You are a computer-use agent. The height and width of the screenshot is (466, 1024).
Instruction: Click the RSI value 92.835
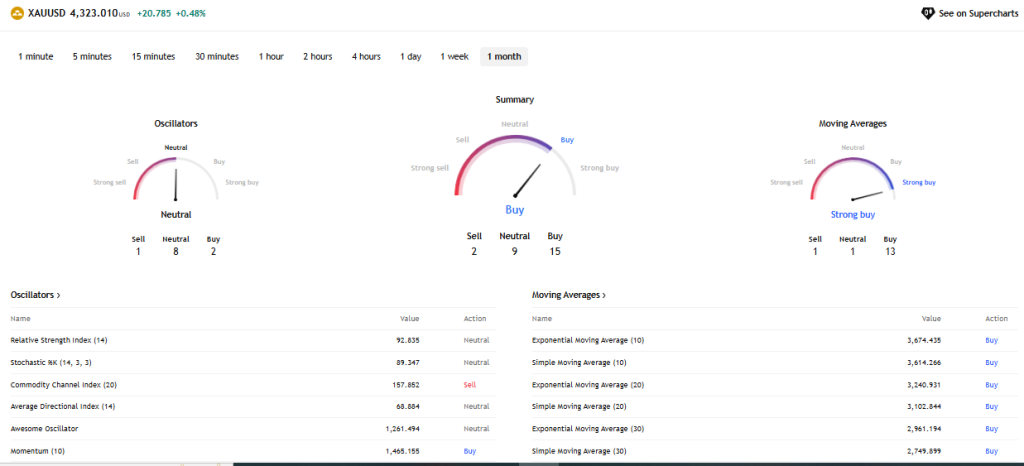pos(407,340)
